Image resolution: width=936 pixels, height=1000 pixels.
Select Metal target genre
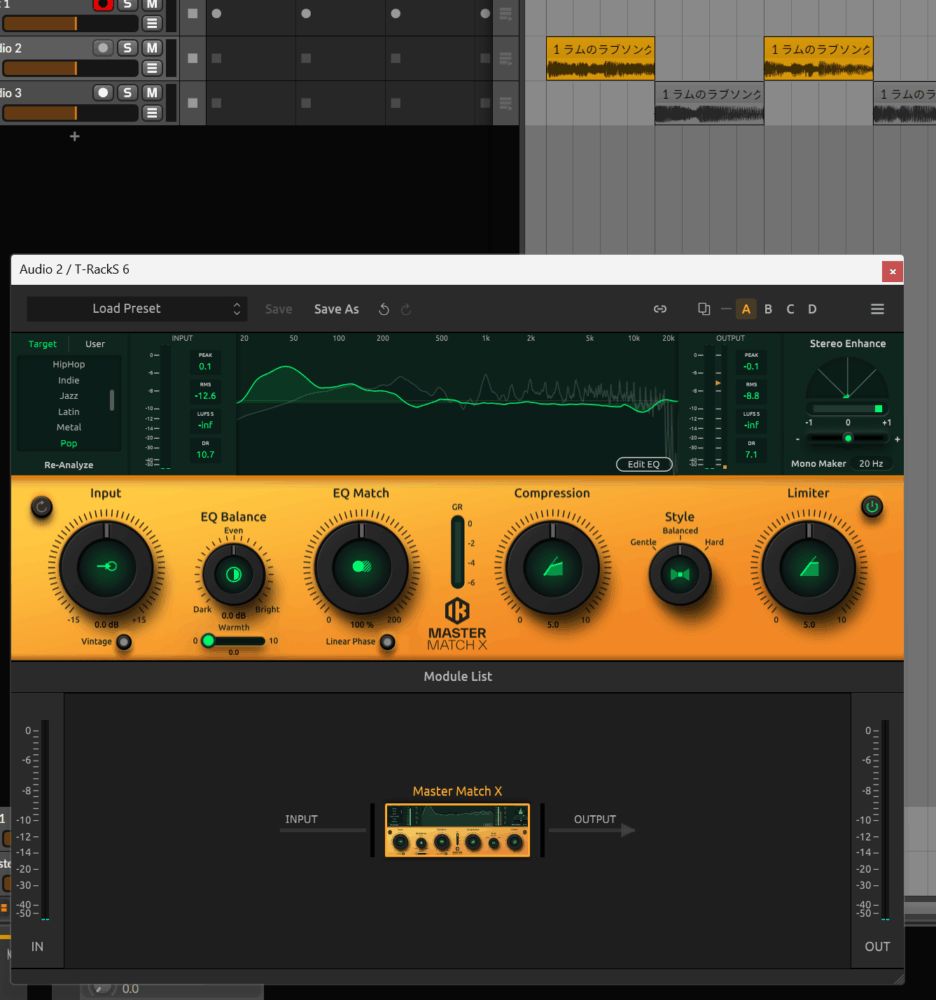(x=69, y=427)
